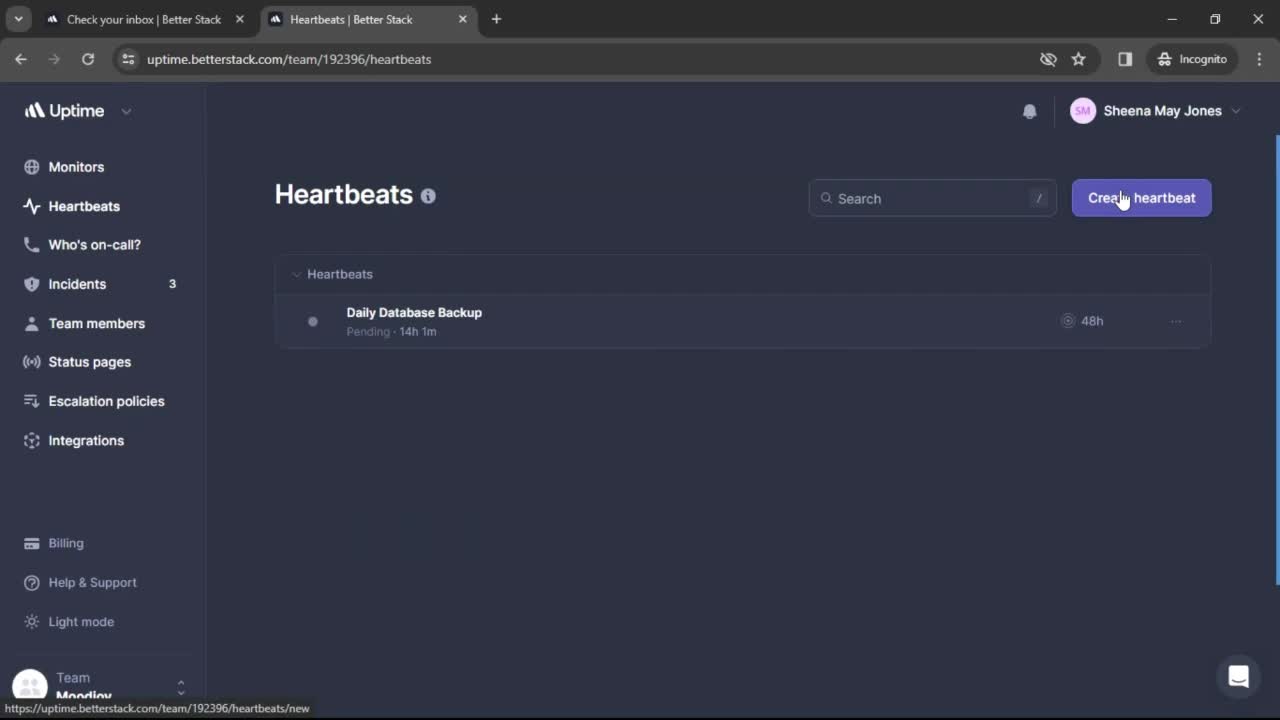1280x720 pixels.
Task: Click the search magnifier icon
Action: pyautogui.click(x=826, y=198)
